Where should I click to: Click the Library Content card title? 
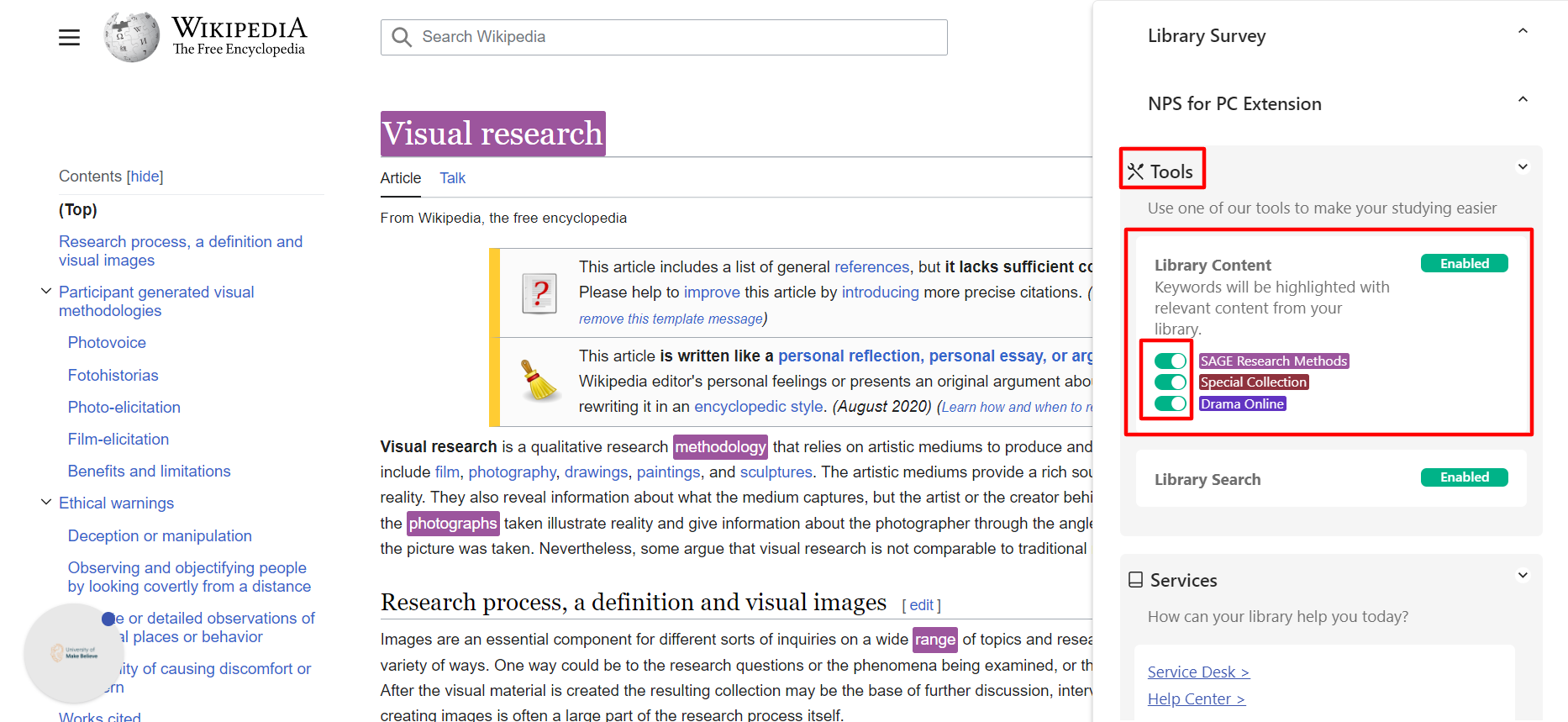(x=1212, y=265)
